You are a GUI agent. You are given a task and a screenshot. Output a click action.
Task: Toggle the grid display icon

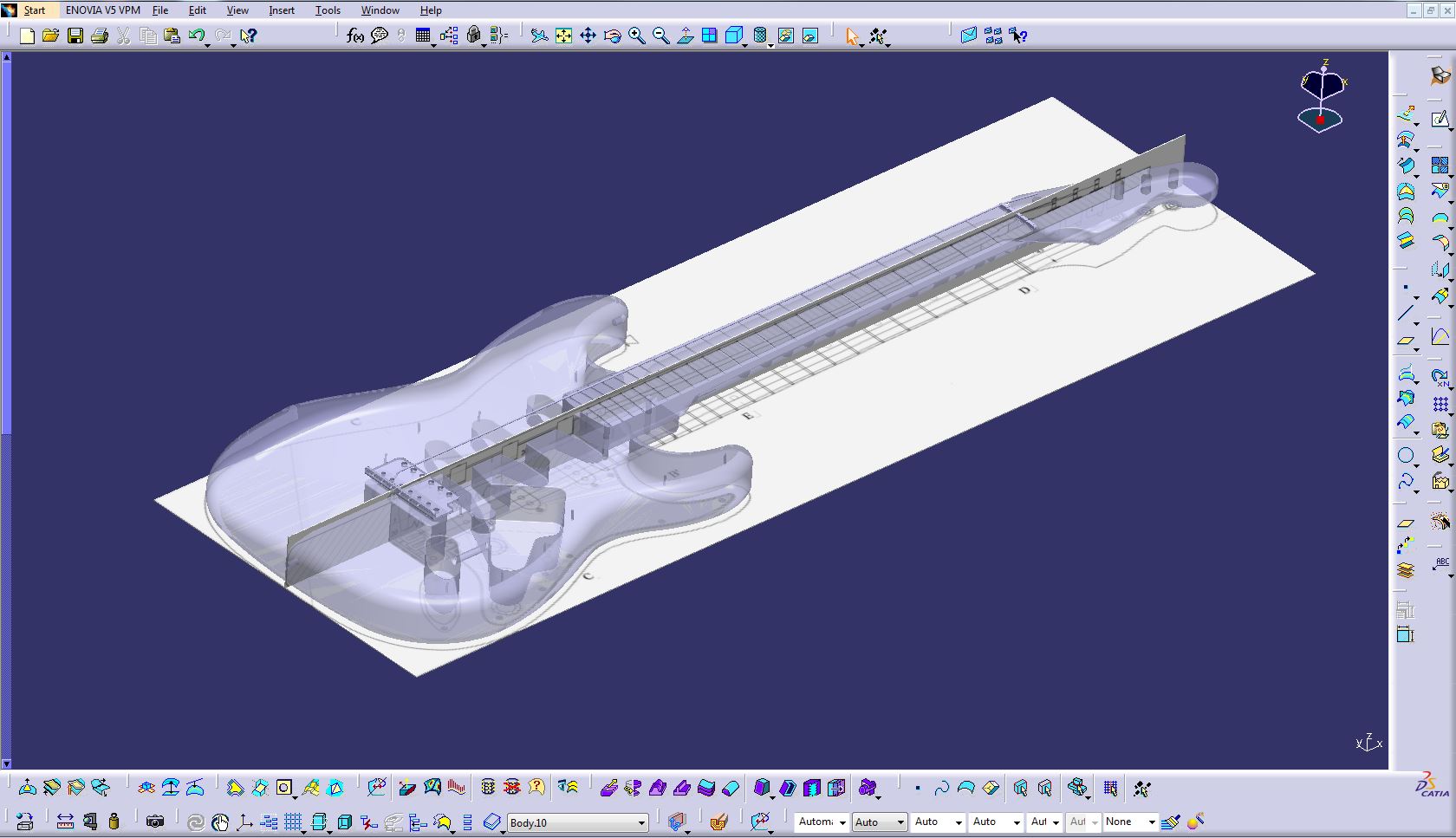[293, 822]
